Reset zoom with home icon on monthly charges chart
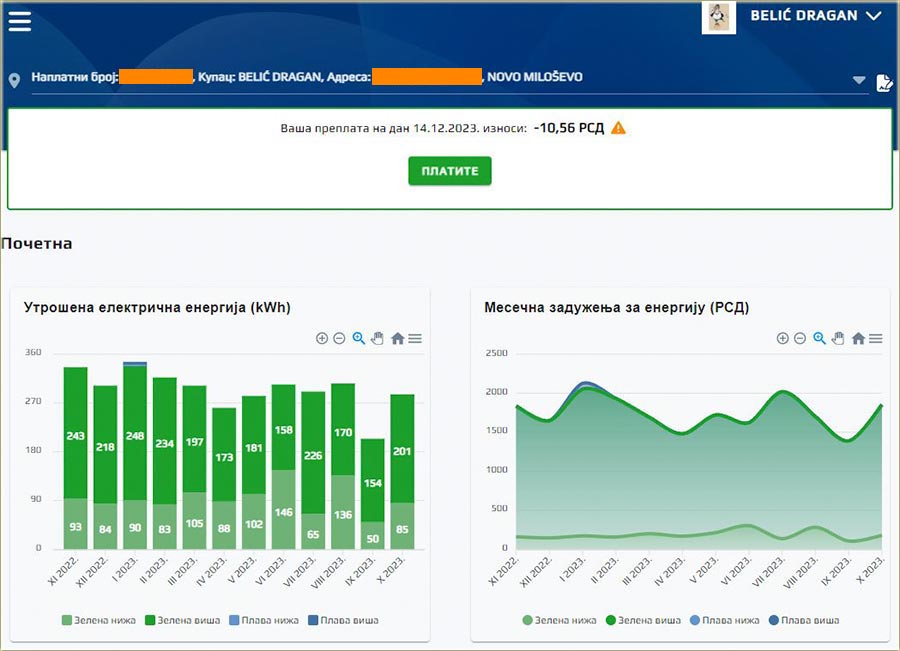 (858, 339)
